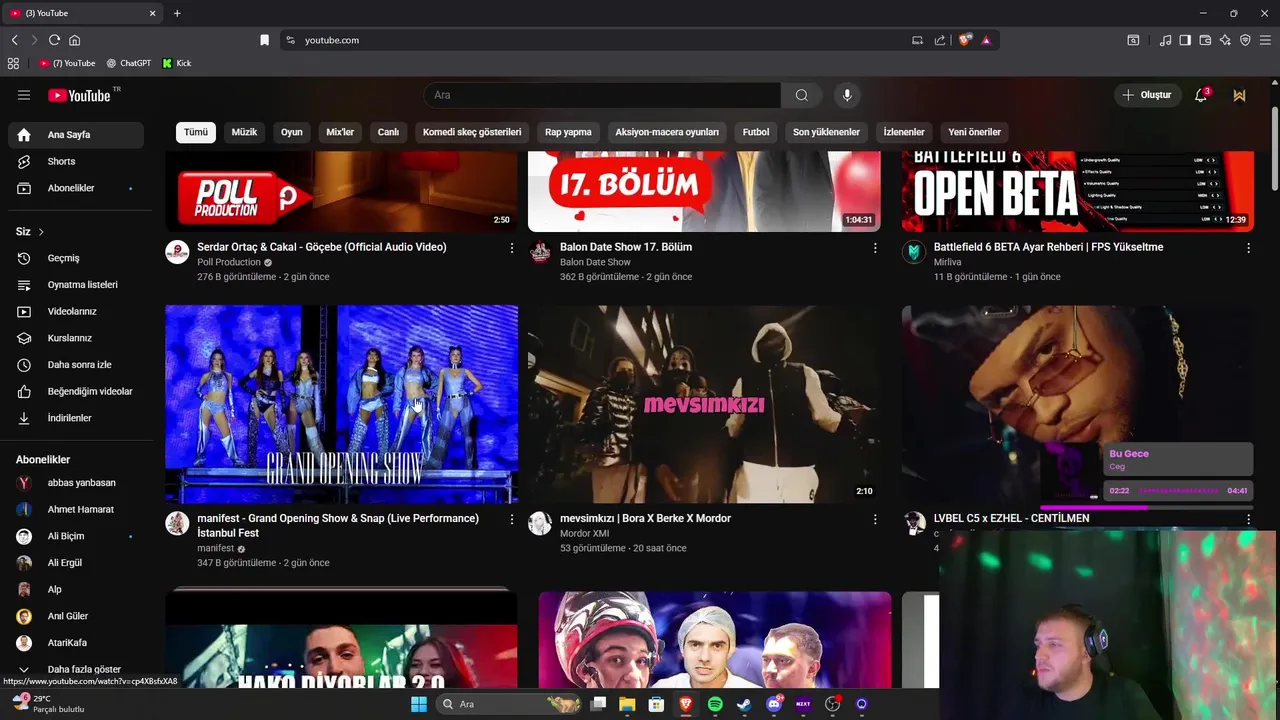The image size is (1280, 720).
Task: Play the mevsimkızı video thumbnail
Action: tap(704, 404)
